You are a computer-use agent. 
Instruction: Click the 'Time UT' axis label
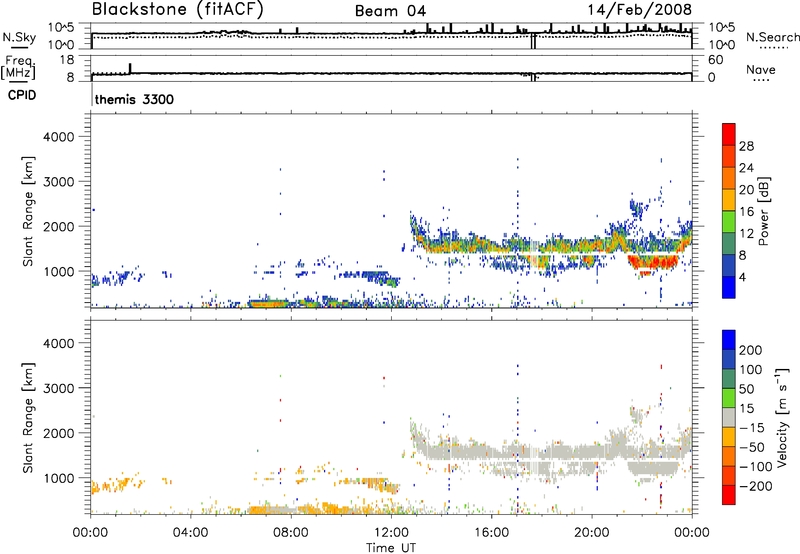coord(391,548)
